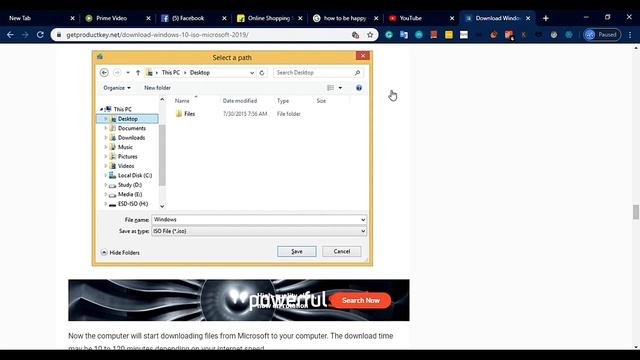640x360 pixels.
Task: Open a new browser tab
Action: (x=546, y=18)
